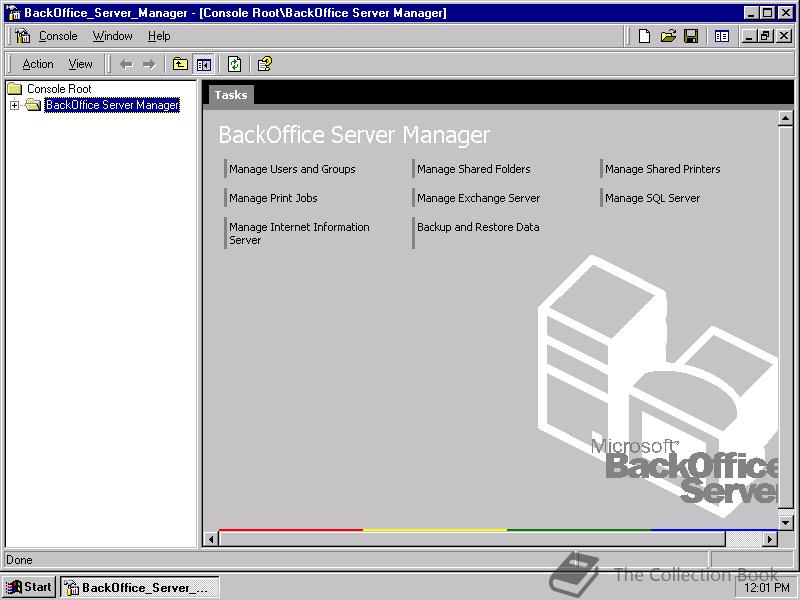Open the Console menu
This screenshot has height=600, width=800.
tap(58, 36)
